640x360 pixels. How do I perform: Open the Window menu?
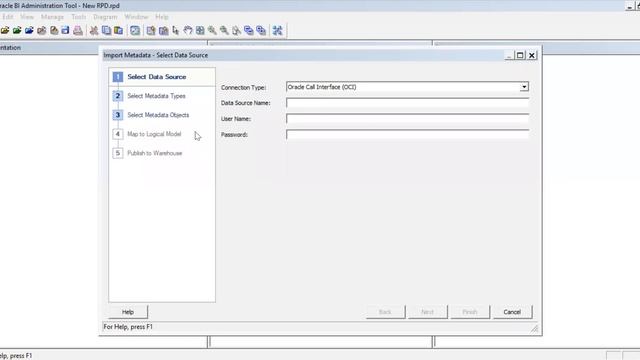136,17
